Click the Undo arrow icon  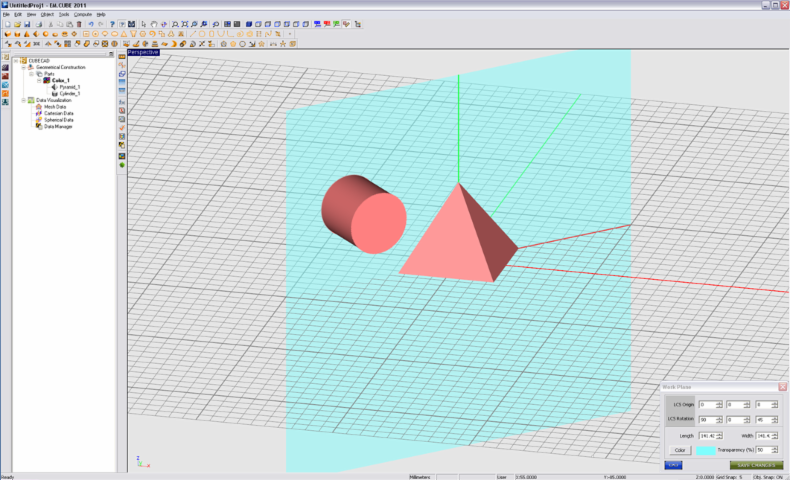90,24
